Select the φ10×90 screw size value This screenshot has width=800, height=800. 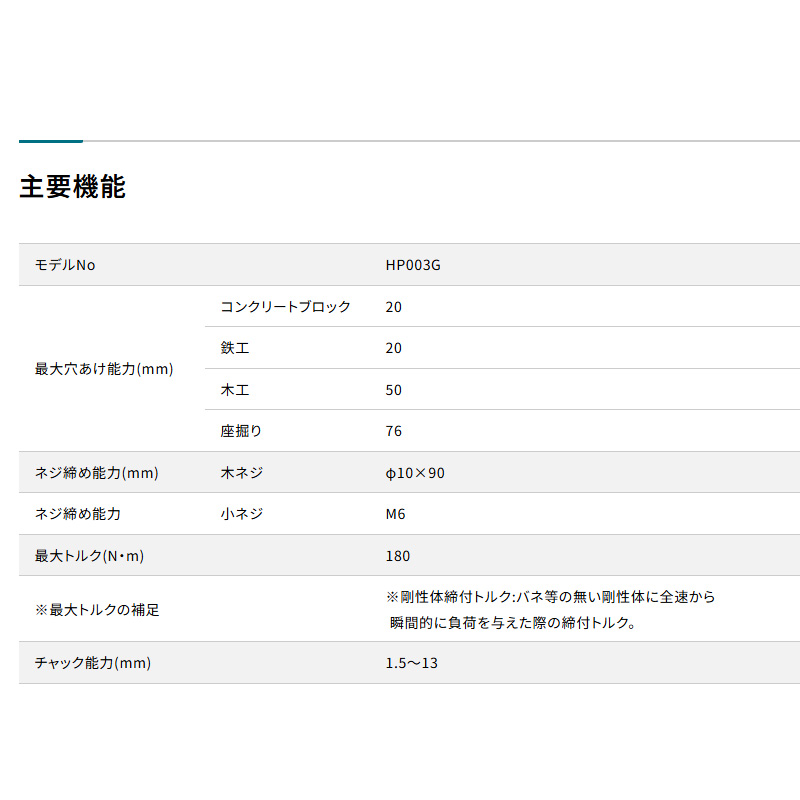pyautogui.click(x=415, y=473)
